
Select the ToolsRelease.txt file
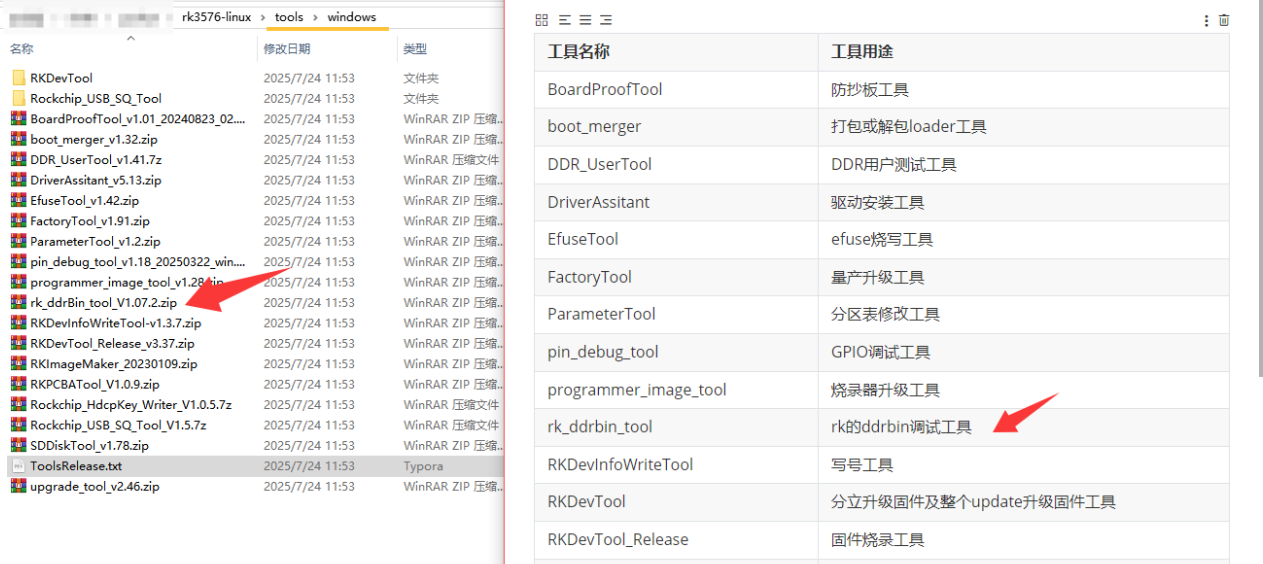75,466
